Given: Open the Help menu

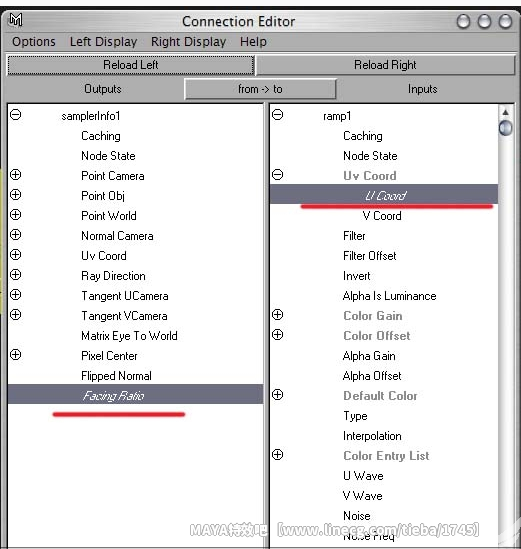Looking at the screenshot, I should (253, 42).
